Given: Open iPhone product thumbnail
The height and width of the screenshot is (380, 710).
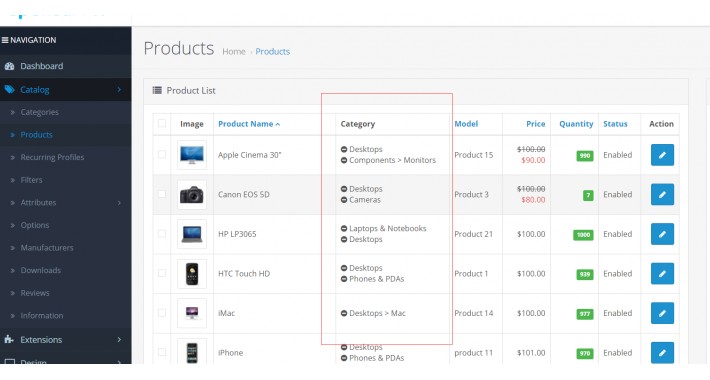Looking at the screenshot, I should tap(192, 352).
